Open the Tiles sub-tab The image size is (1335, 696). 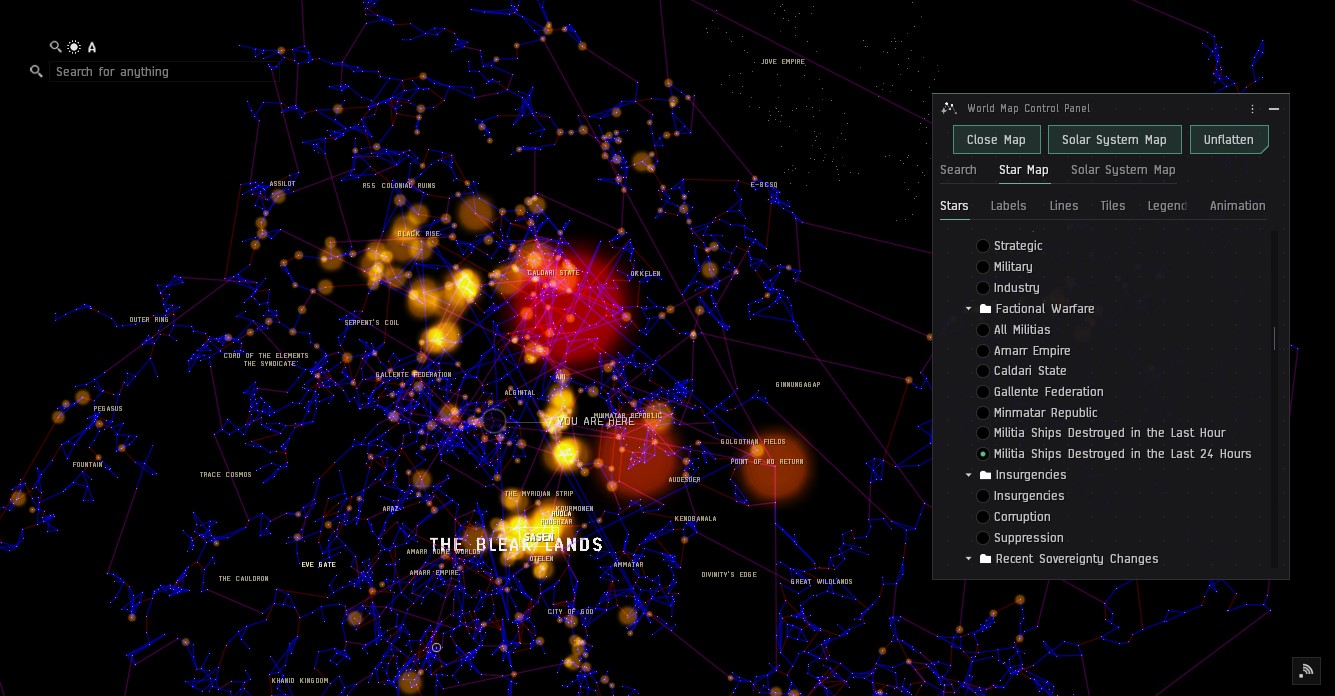pyautogui.click(x=1113, y=206)
